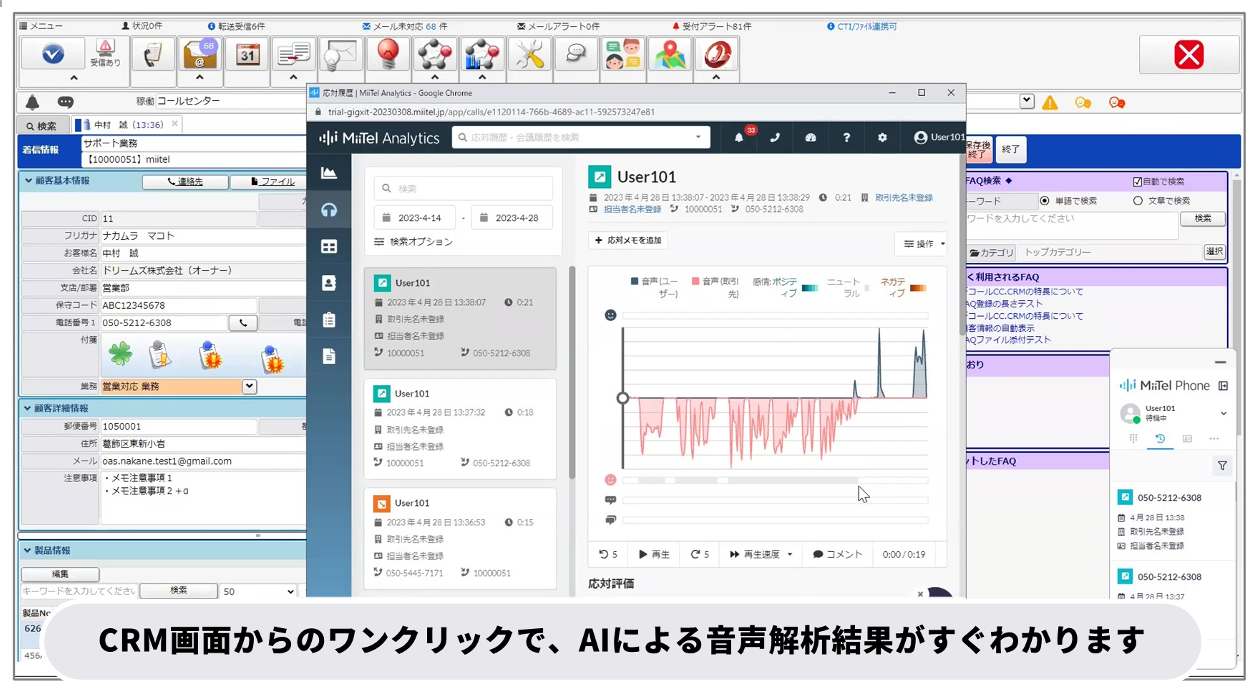Screen dimensions: 1258x692
Task: Open the MiiTel settings gear icon
Action: click(x=882, y=137)
